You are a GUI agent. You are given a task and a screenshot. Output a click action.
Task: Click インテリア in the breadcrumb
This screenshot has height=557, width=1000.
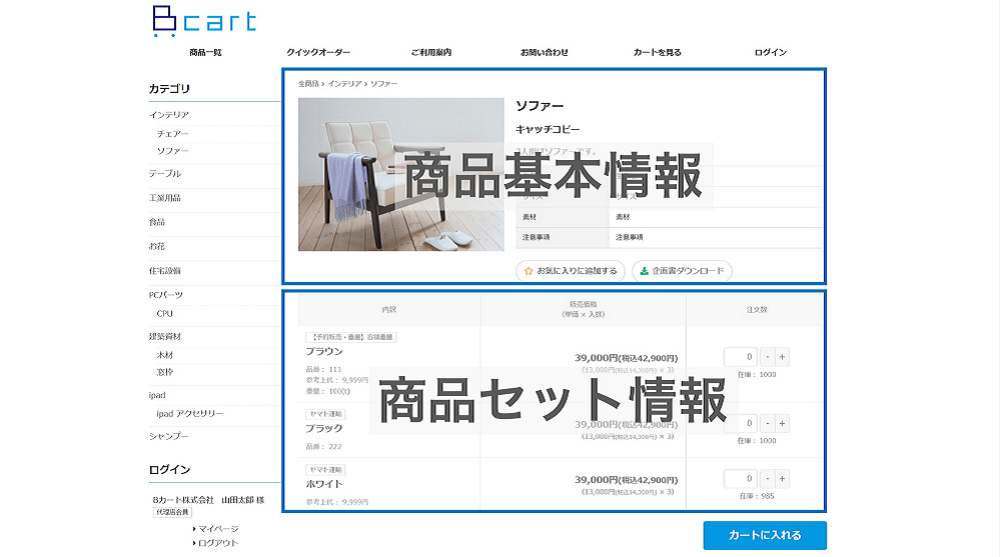coord(344,84)
